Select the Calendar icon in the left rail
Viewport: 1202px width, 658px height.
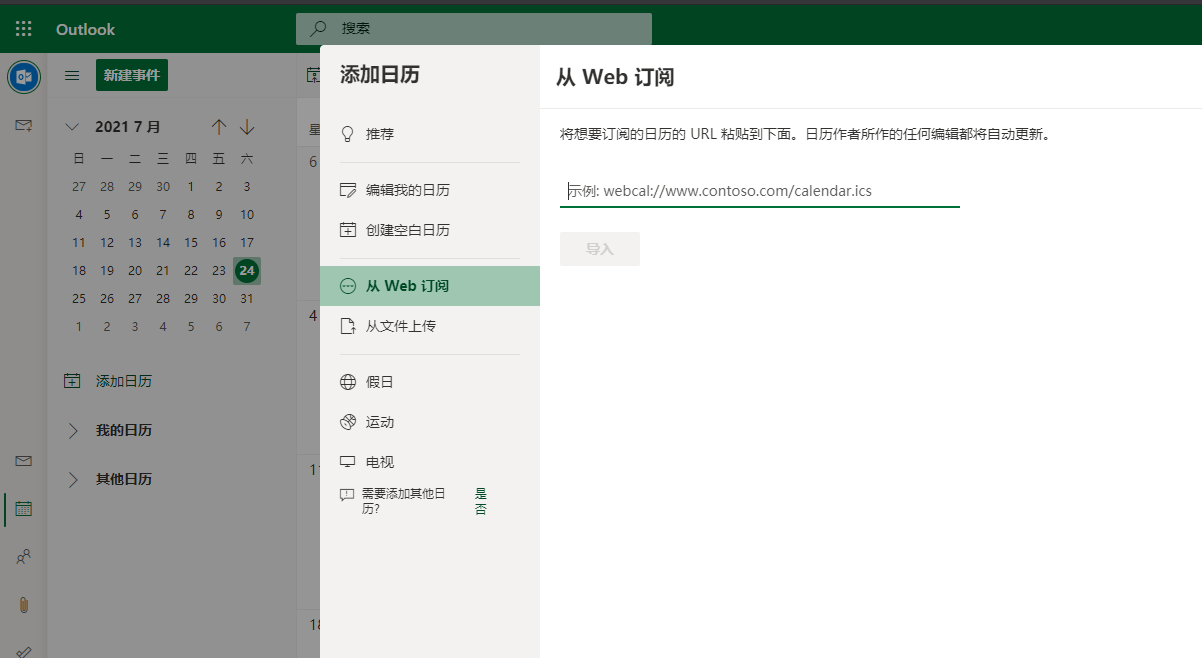coord(22,508)
